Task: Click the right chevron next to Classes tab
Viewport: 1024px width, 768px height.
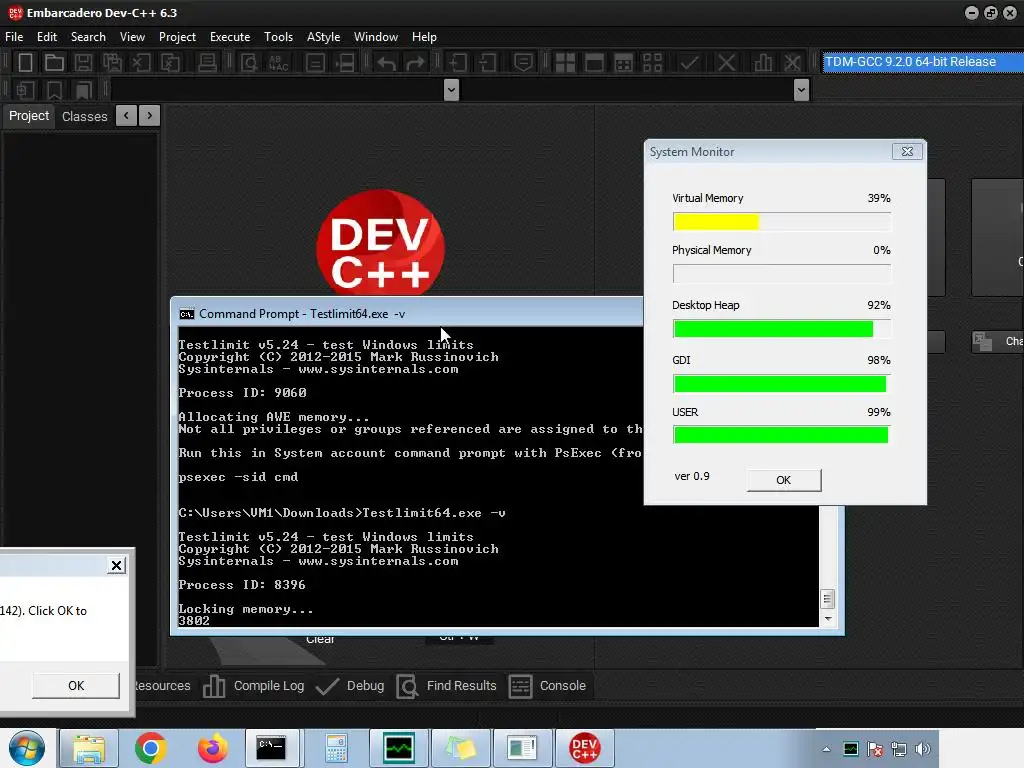Action: tap(150, 116)
